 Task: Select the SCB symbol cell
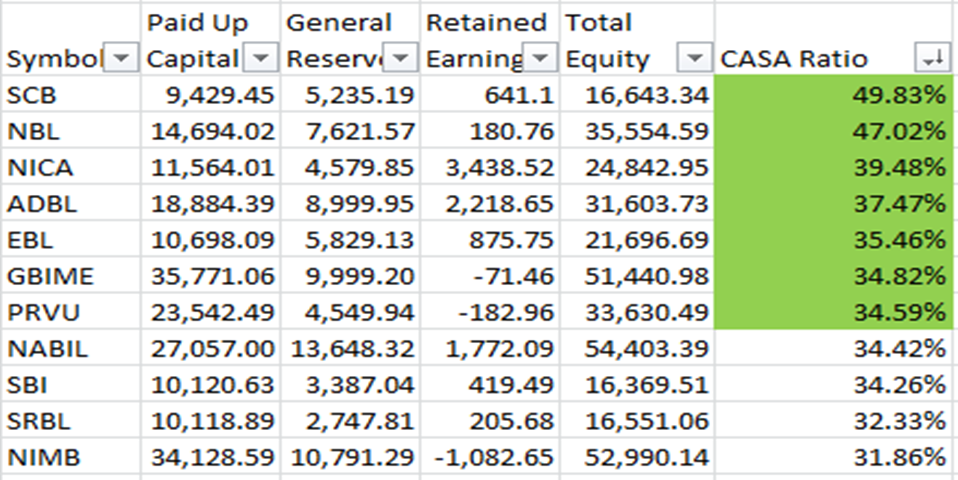click(71, 95)
